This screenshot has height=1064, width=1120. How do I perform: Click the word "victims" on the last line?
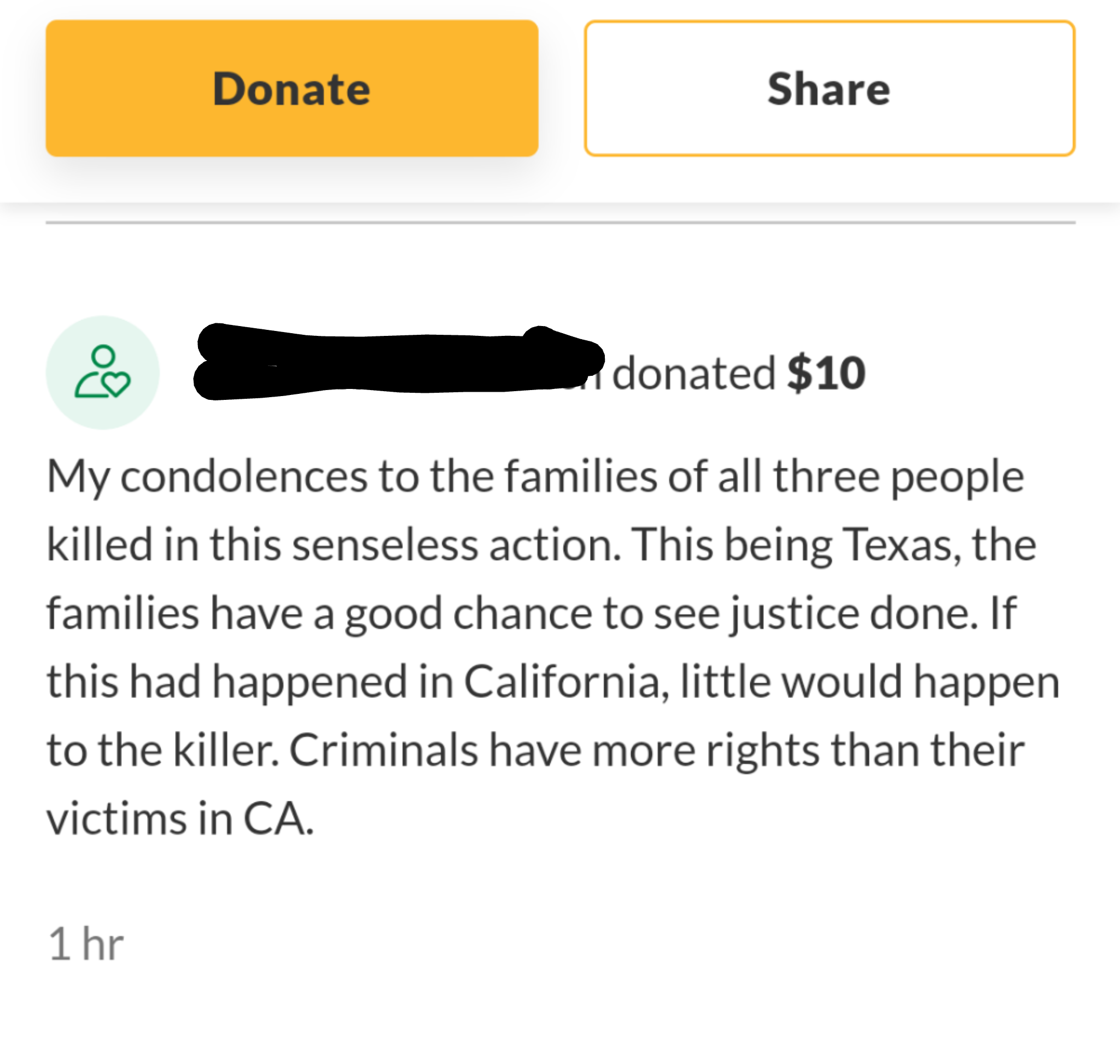[x=117, y=819]
